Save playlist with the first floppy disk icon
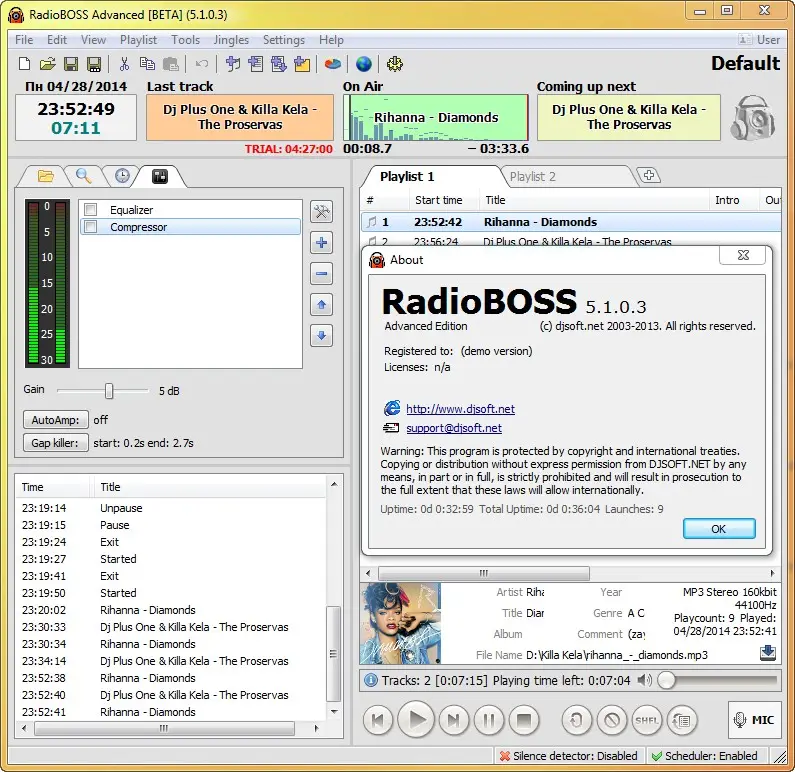Screen dimensions: 795x772 coord(70,64)
